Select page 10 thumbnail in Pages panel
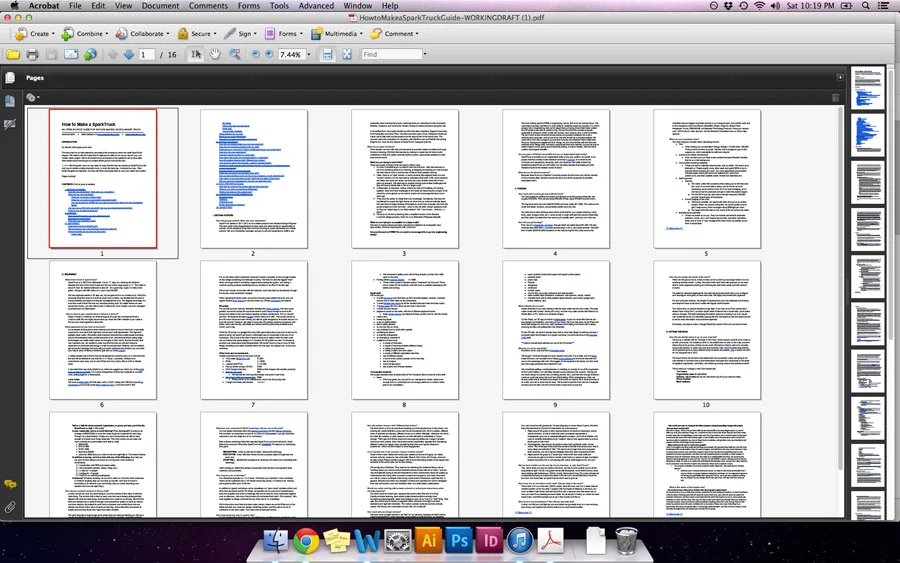 click(707, 330)
